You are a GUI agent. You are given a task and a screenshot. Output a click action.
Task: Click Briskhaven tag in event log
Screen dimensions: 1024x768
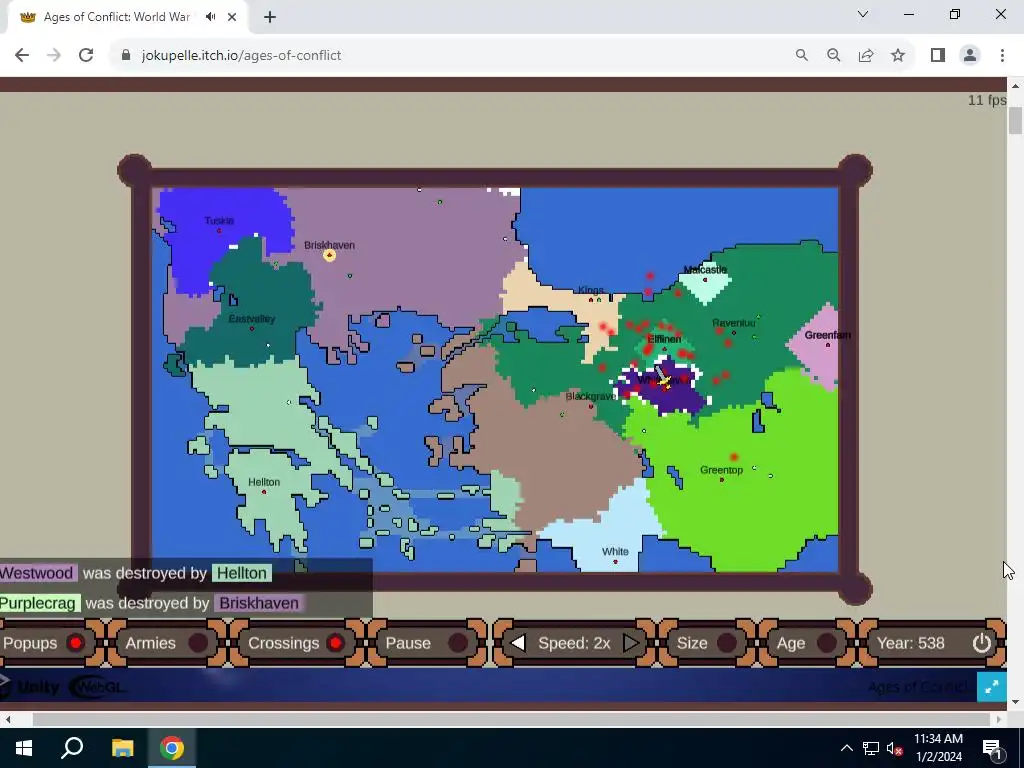coord(259,603)
